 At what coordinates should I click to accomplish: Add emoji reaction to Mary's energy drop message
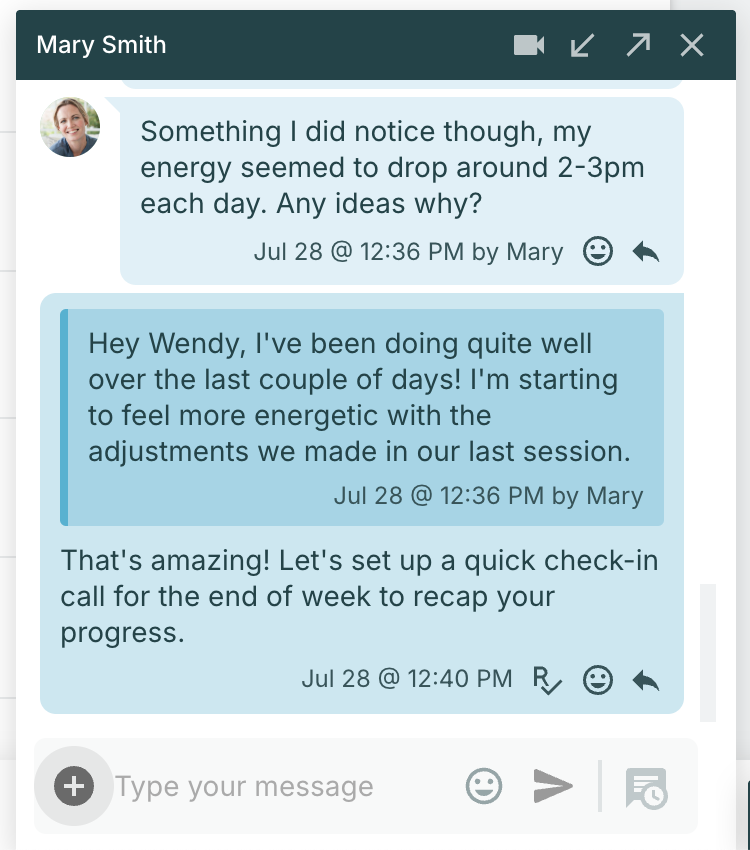click(598, 252)
